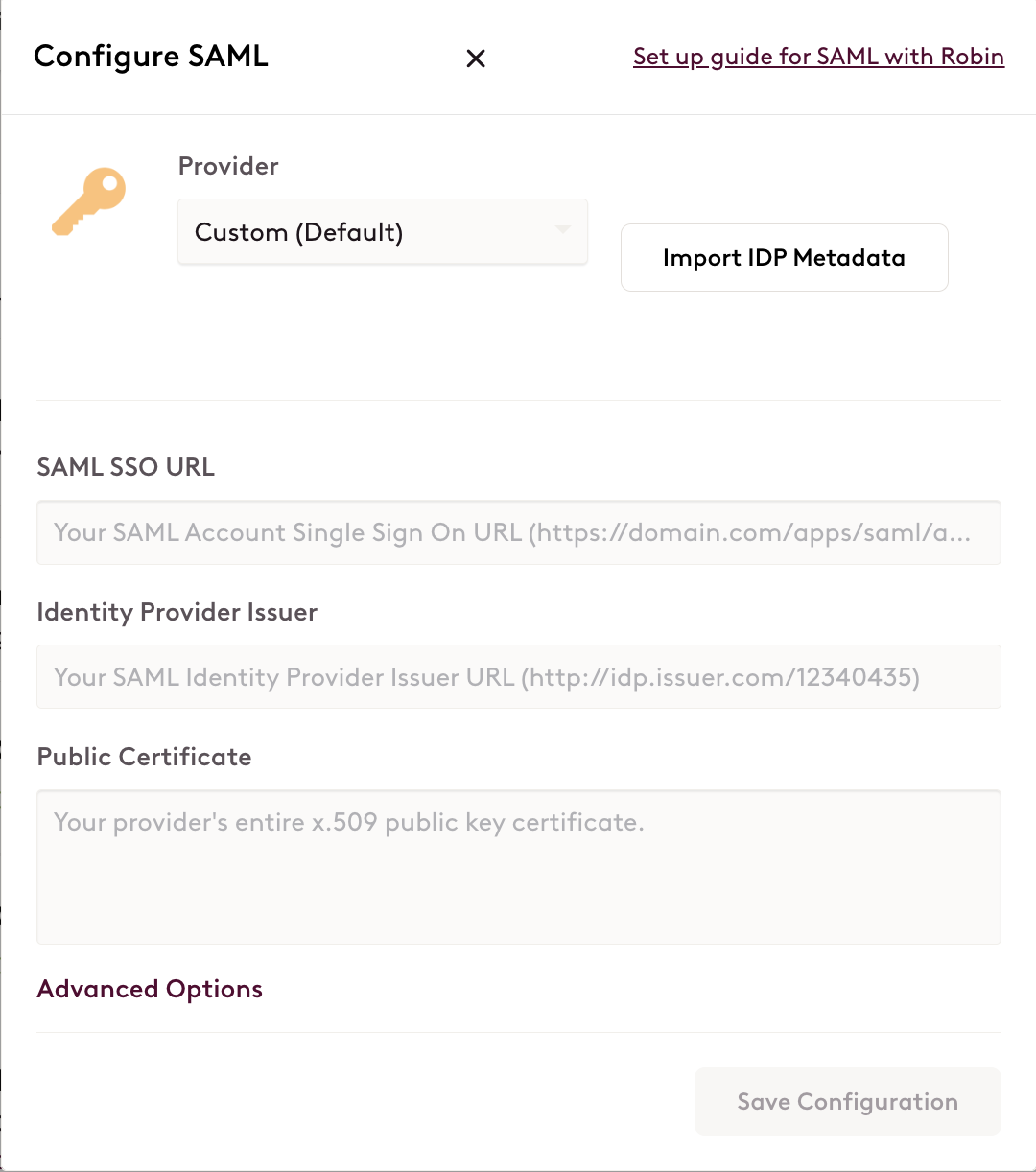Viewport: 1036px width, 1172px height.
Task: Click into the Public Certificate text area
Action: (x=519, y=867)
